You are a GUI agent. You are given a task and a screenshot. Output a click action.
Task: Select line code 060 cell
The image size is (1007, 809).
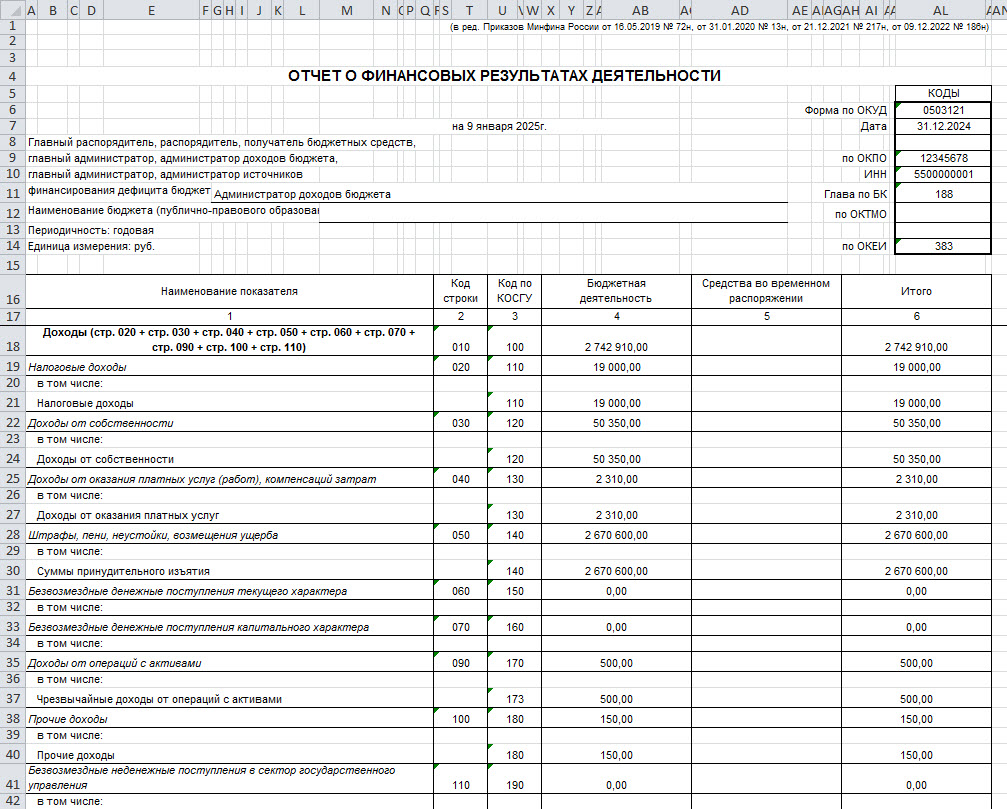460,591
